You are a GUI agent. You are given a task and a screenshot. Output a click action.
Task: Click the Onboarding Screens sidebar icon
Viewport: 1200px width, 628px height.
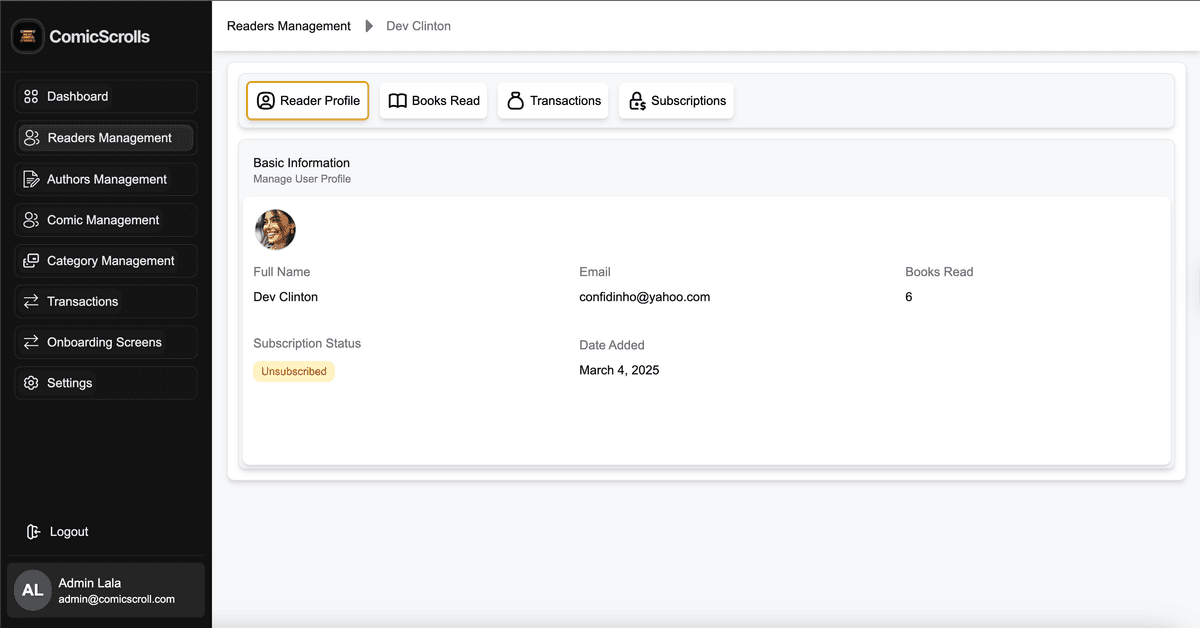click(x=29, y=342)
